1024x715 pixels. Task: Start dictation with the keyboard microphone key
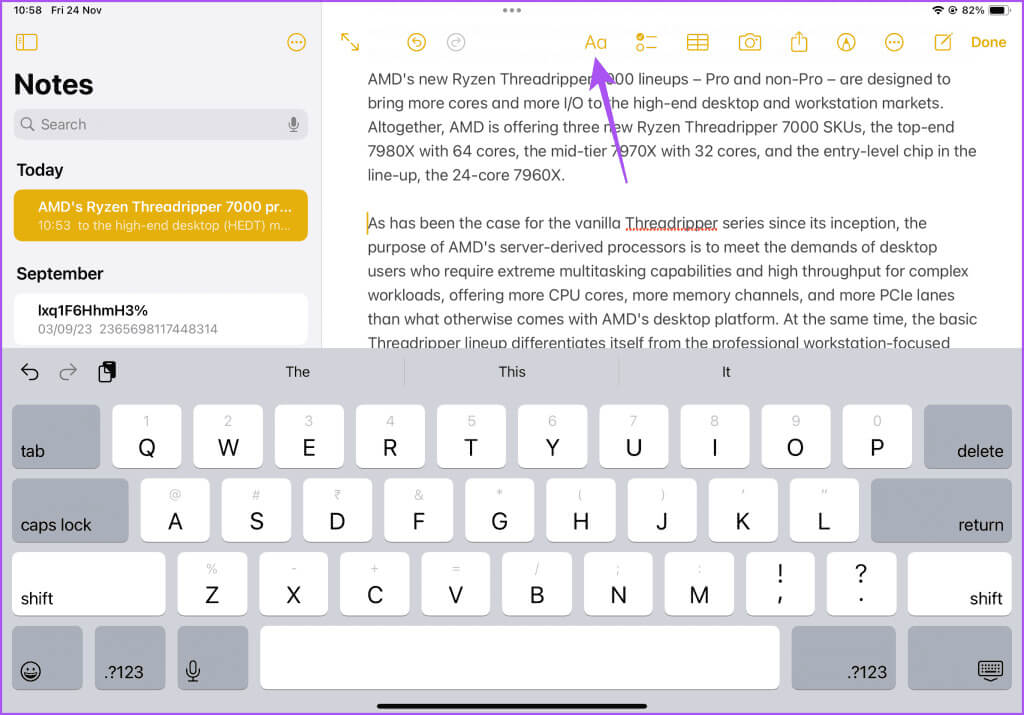tap(213, 658)
